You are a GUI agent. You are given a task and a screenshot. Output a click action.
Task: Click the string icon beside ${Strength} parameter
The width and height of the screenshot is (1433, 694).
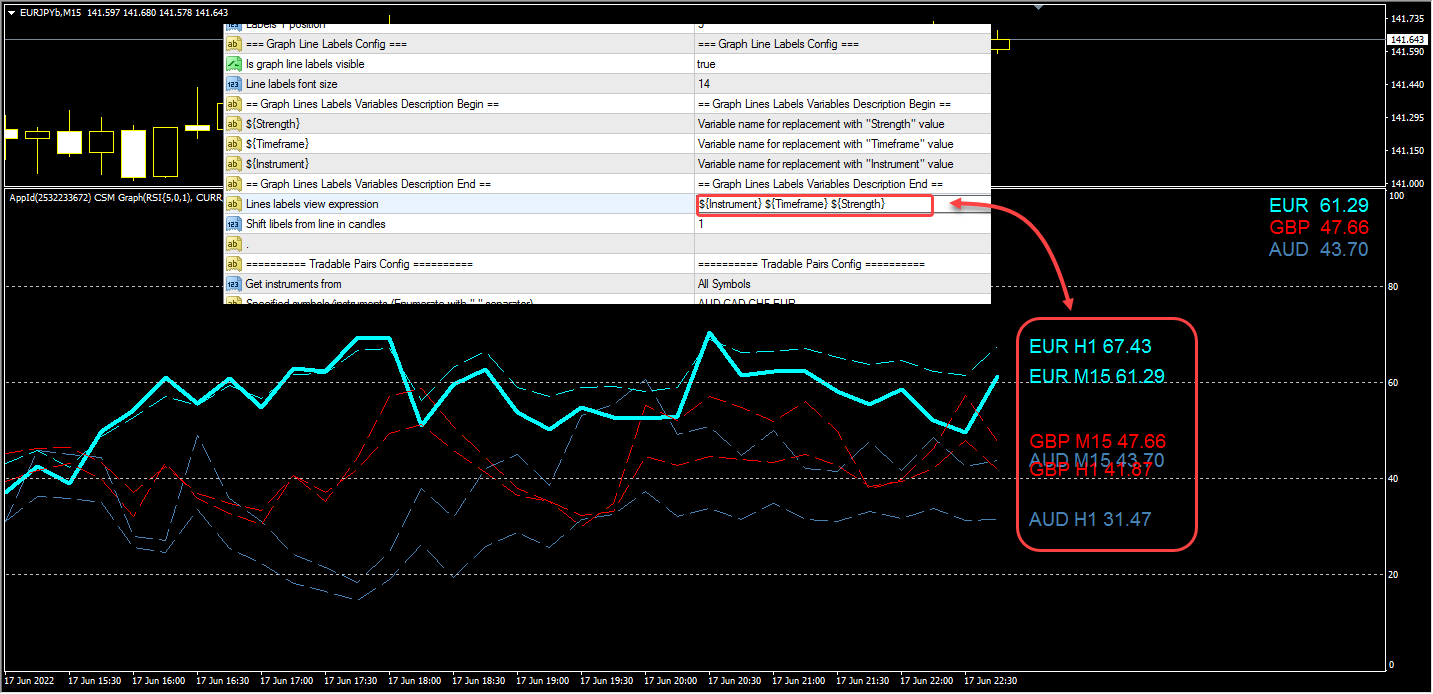coord(233,124)
